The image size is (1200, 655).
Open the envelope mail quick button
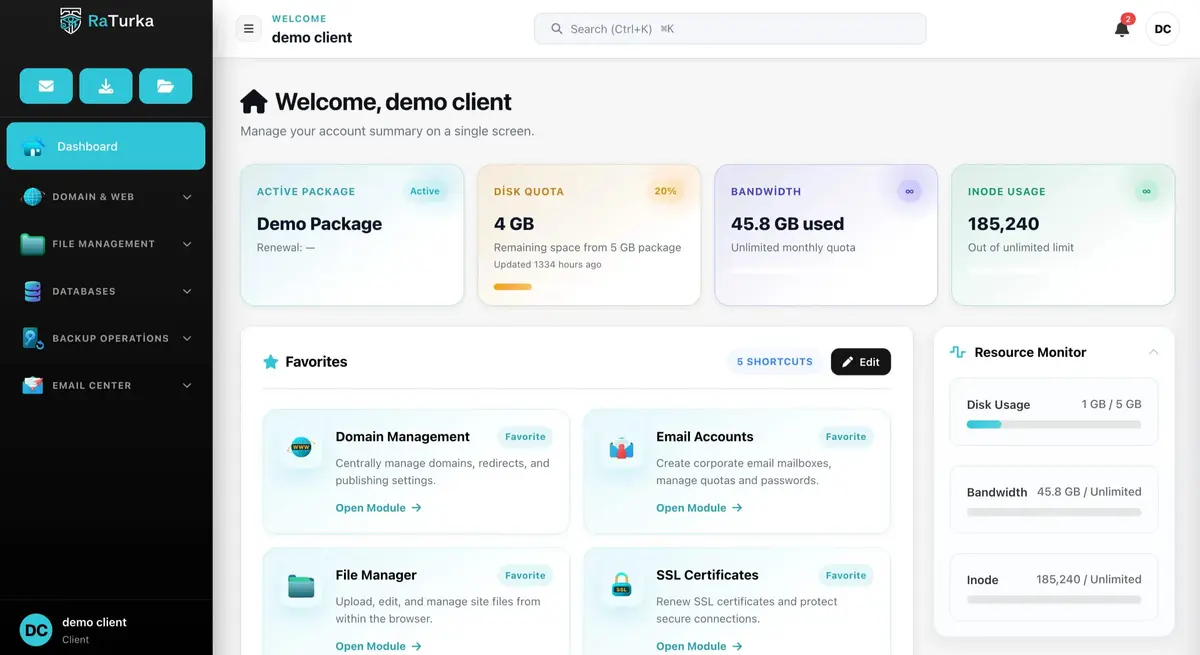pyautogui.click(x=46, y=86)
